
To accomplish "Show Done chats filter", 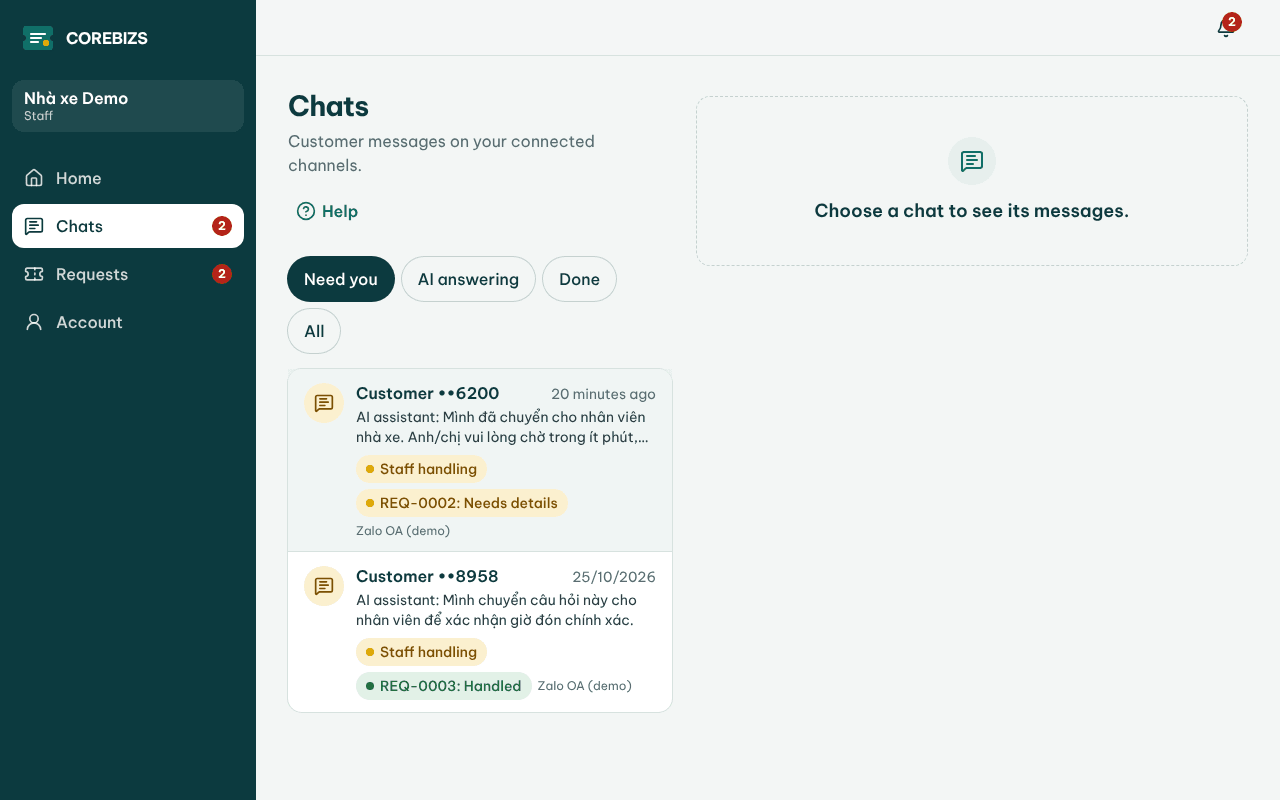I will (x=579, y=279).
